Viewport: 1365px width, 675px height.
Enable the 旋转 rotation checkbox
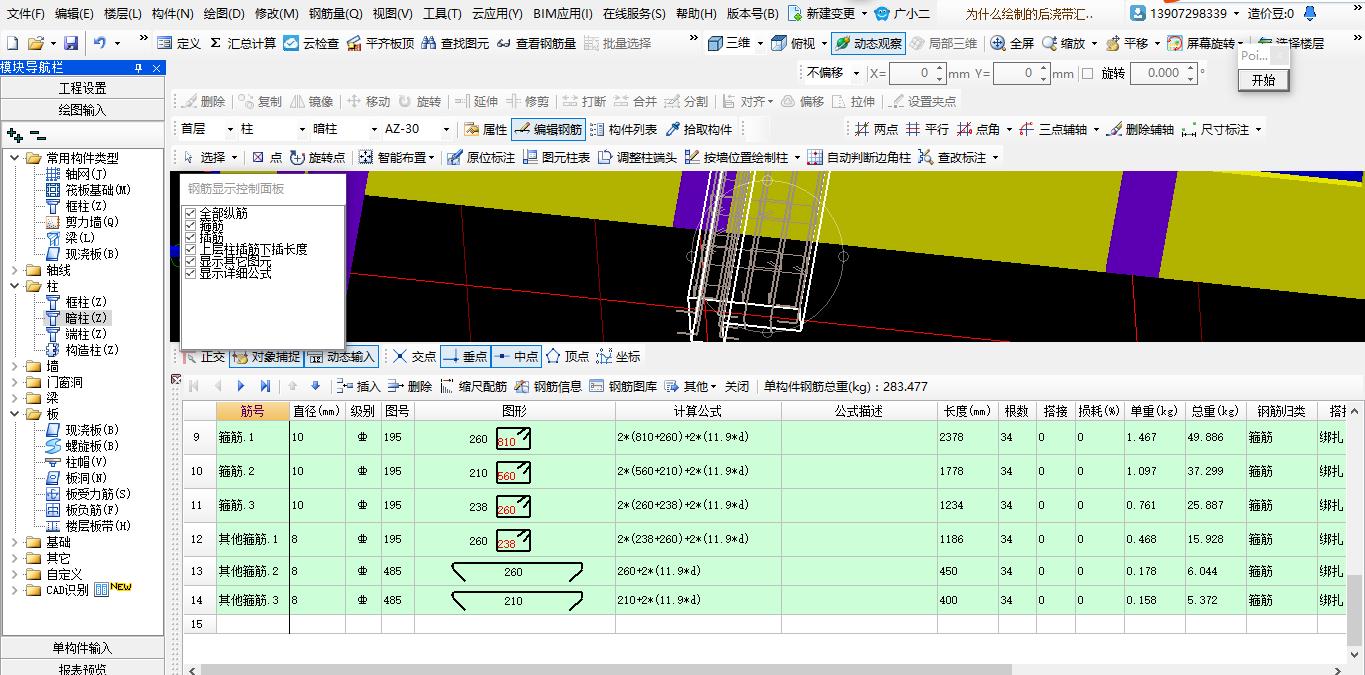click(1087, 74)
